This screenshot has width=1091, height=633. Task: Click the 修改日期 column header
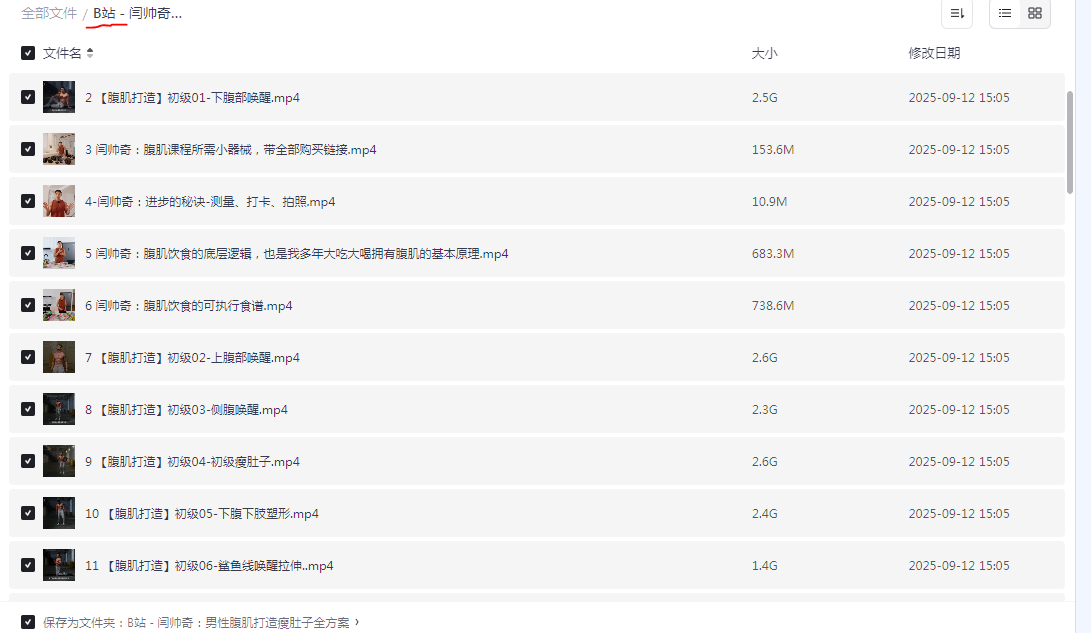click(934, 53)
